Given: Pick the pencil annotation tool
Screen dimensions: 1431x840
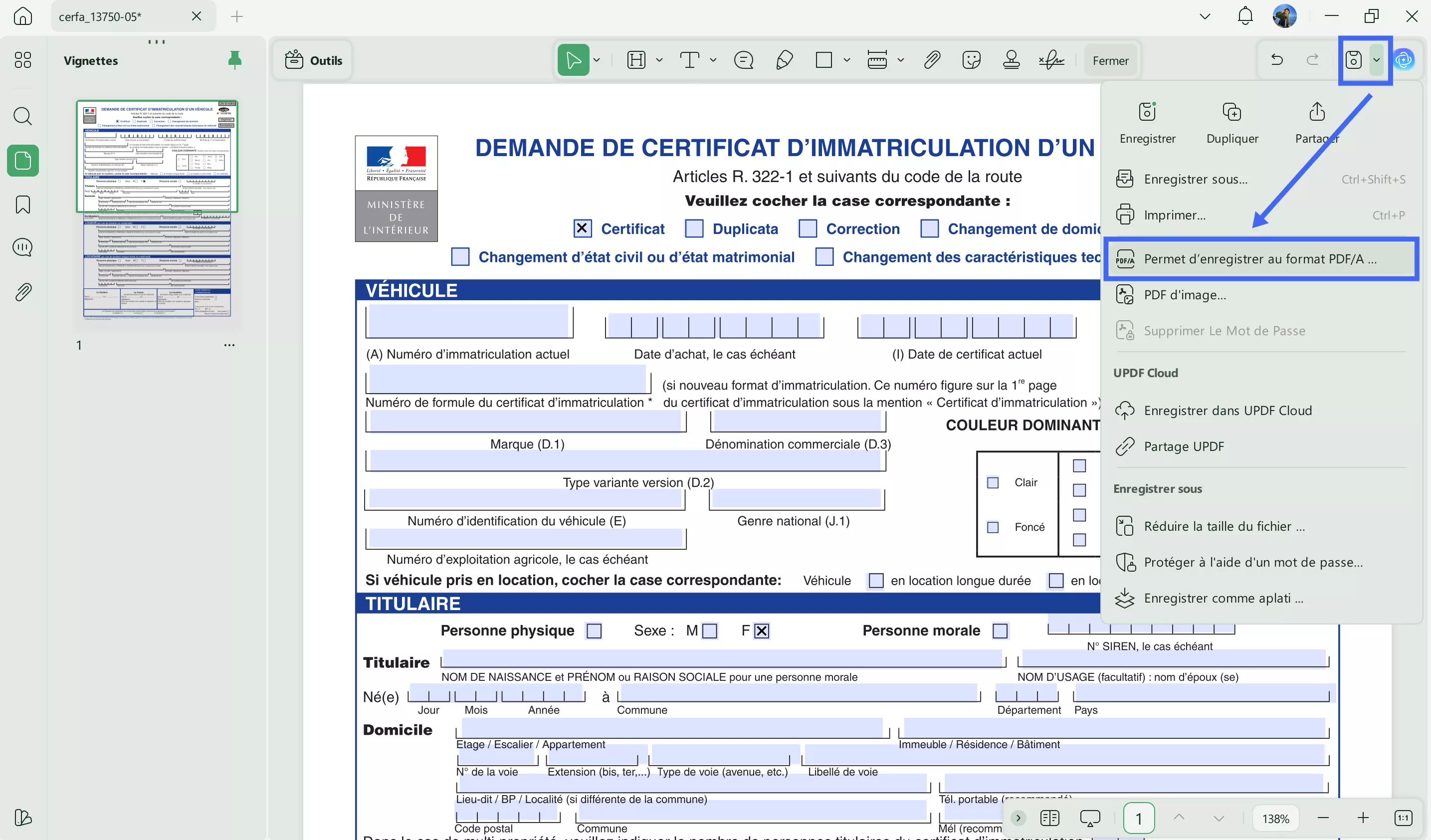Looking at the screenshot, I should (784, 60).
